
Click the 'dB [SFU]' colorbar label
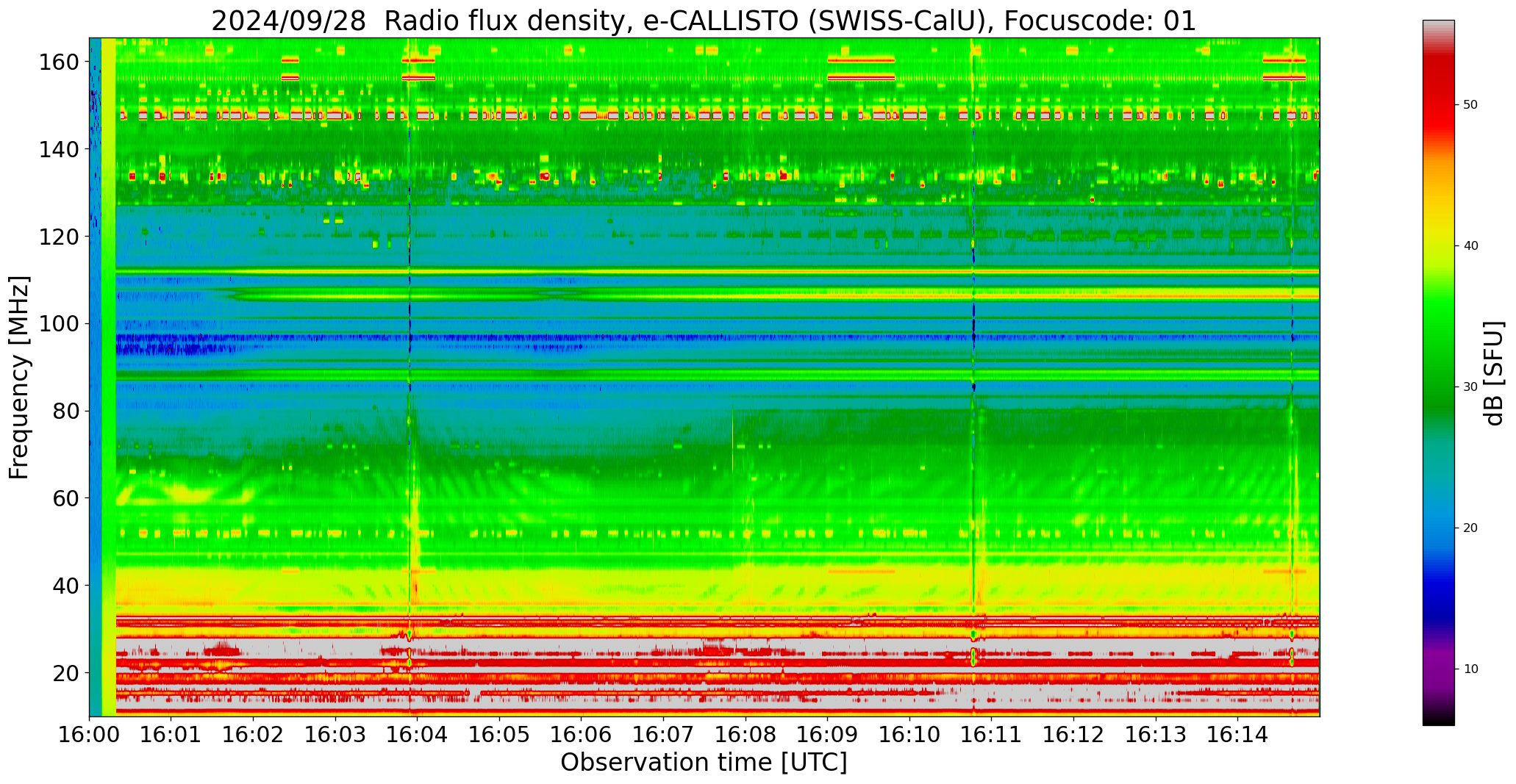(1493, 373)
